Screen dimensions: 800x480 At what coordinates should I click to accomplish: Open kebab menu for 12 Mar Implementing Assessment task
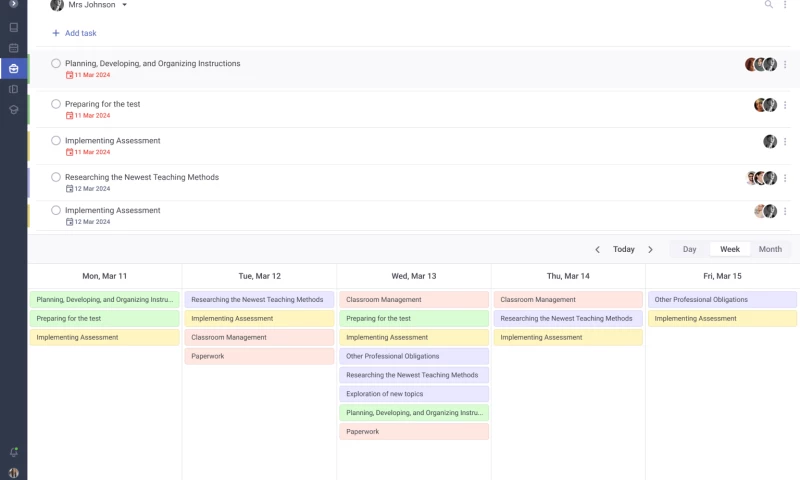point(785,211)
